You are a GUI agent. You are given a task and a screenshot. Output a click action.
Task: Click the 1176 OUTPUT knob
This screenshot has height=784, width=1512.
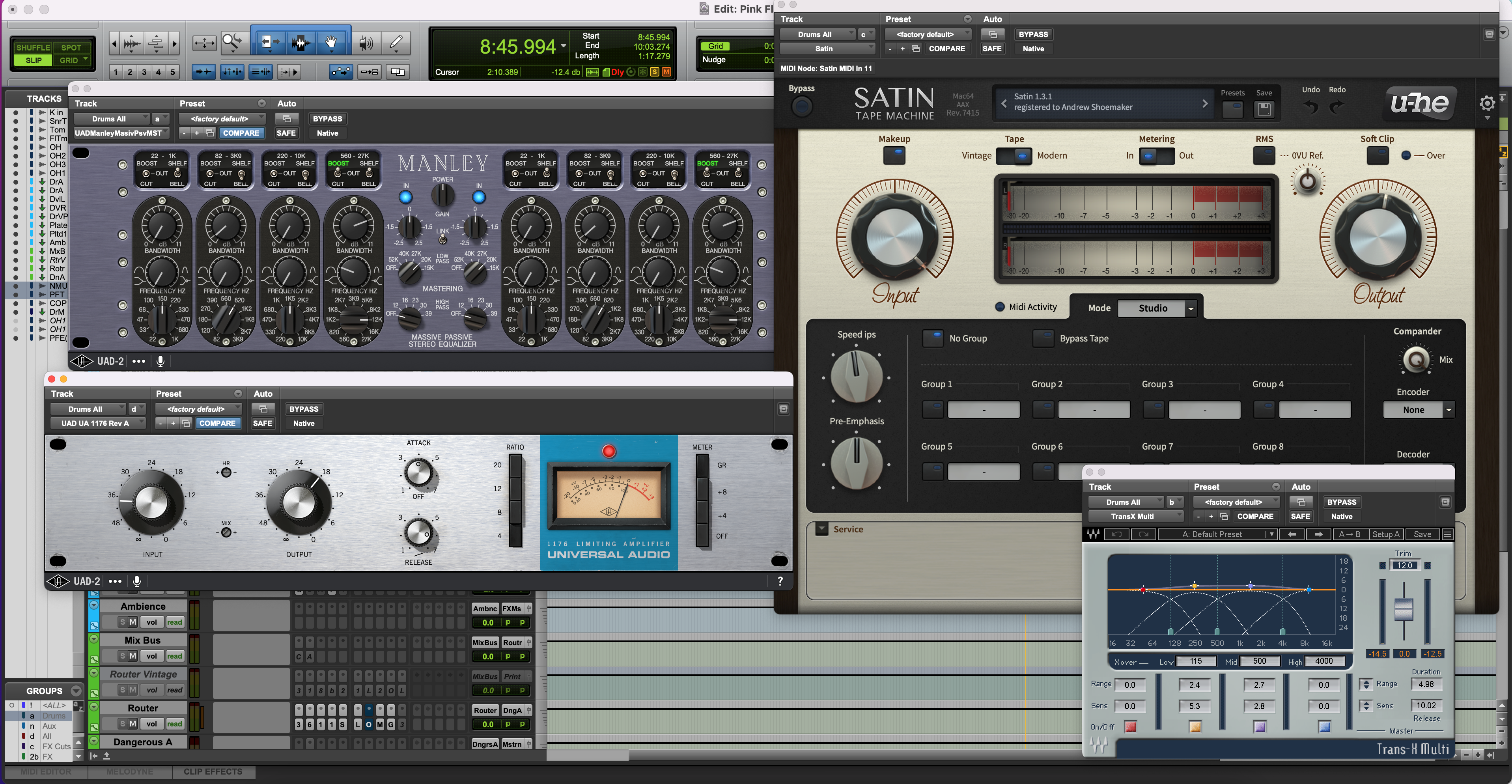299,503
